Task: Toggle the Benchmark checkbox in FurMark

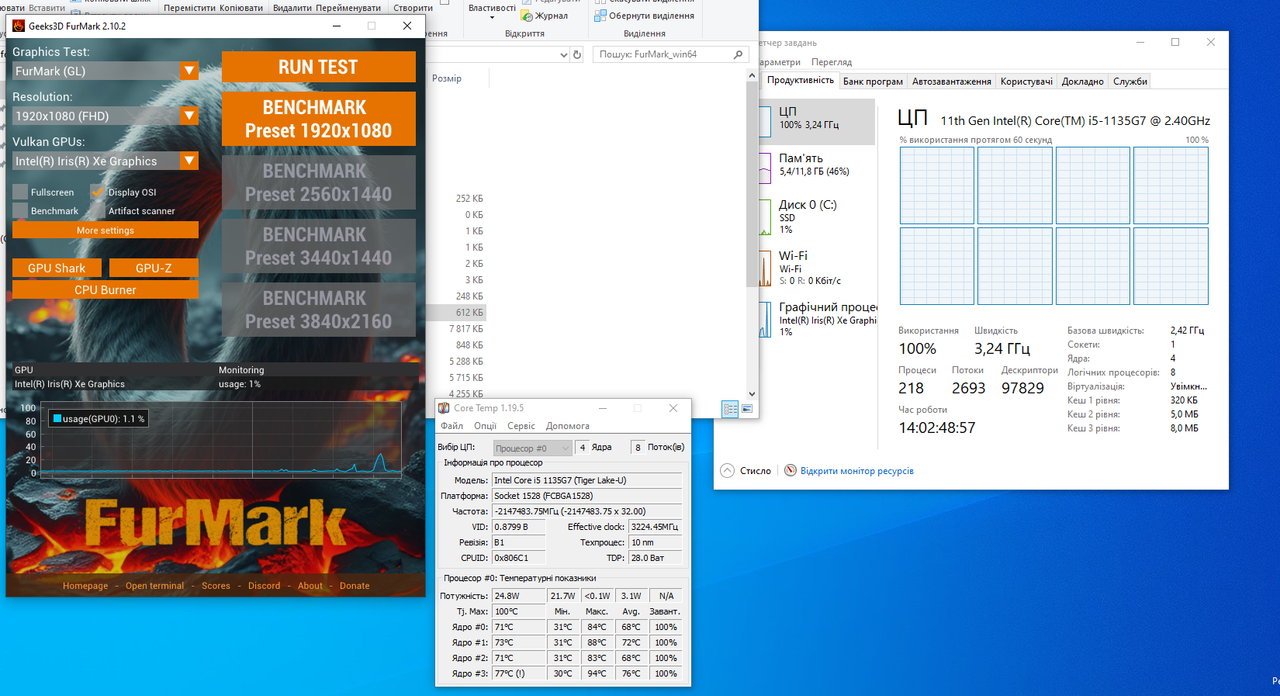Action: (x=20, y=211)
